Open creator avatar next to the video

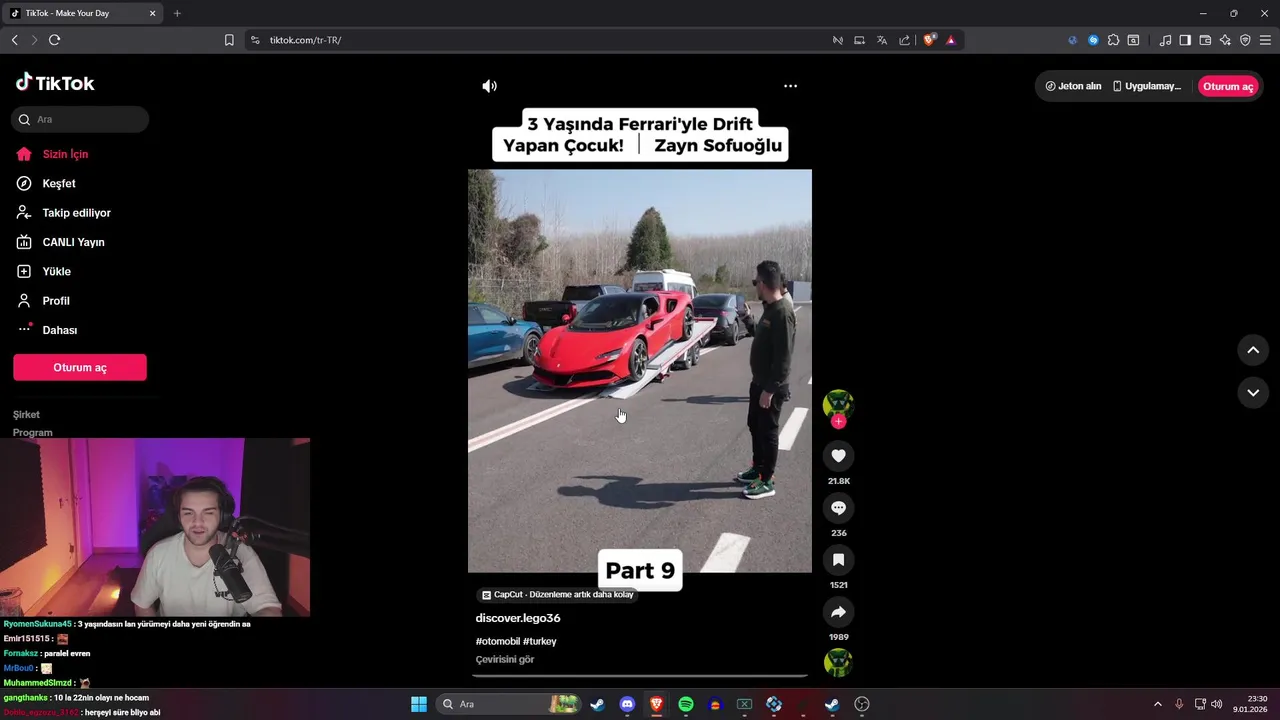(838, 404)
